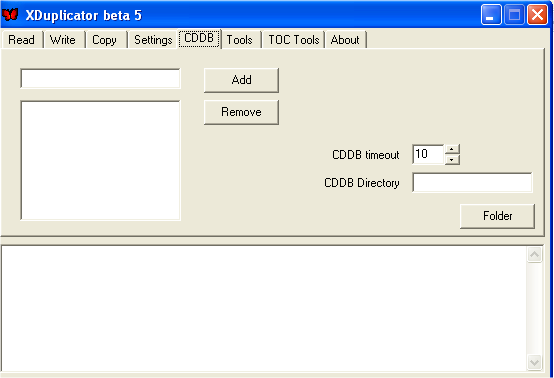The width and height of the screenshot is (554, 378).
Task: Click the Add button
Action: tap(241, 80)
